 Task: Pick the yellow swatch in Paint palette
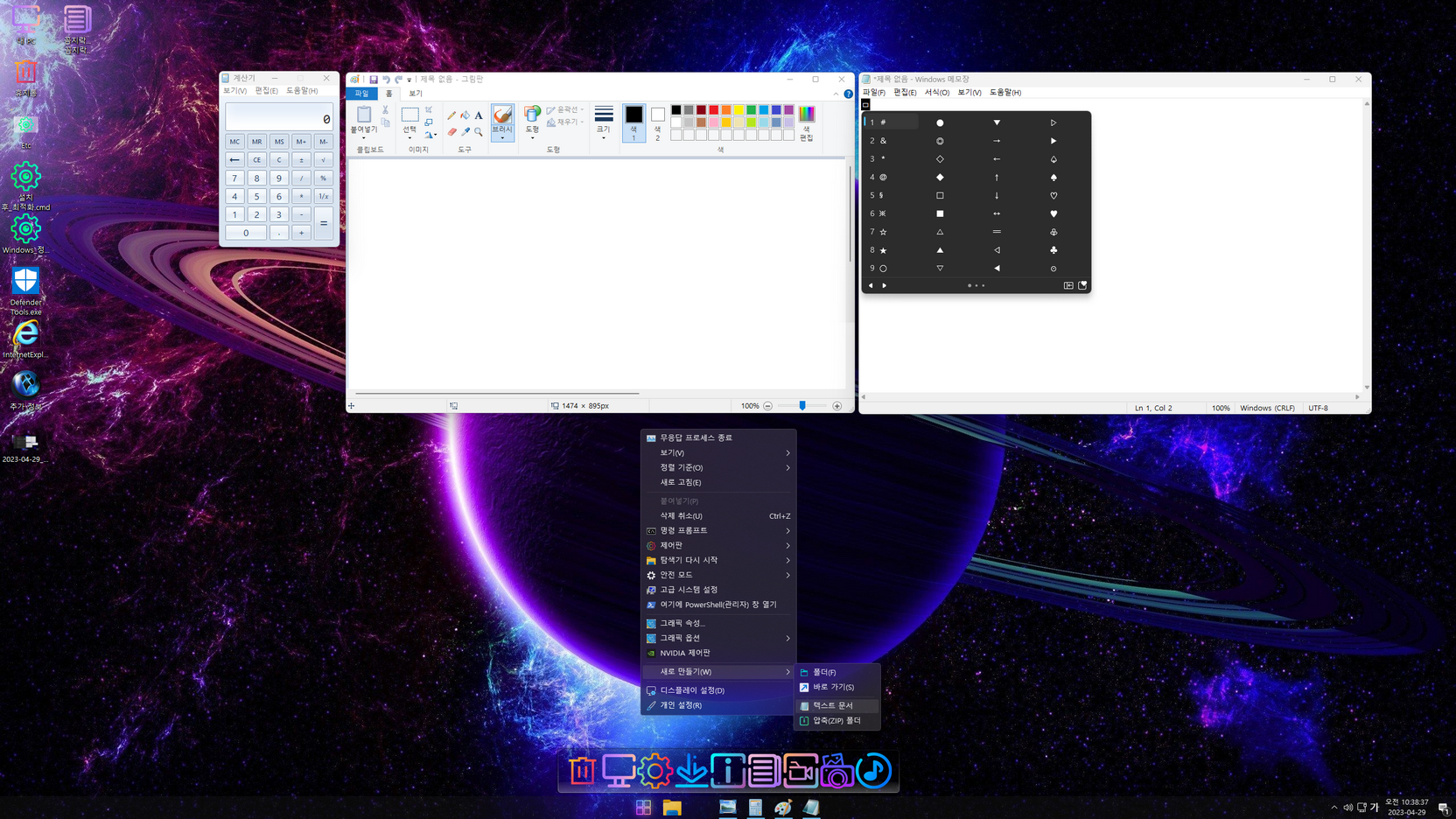(x=738, y=110)
